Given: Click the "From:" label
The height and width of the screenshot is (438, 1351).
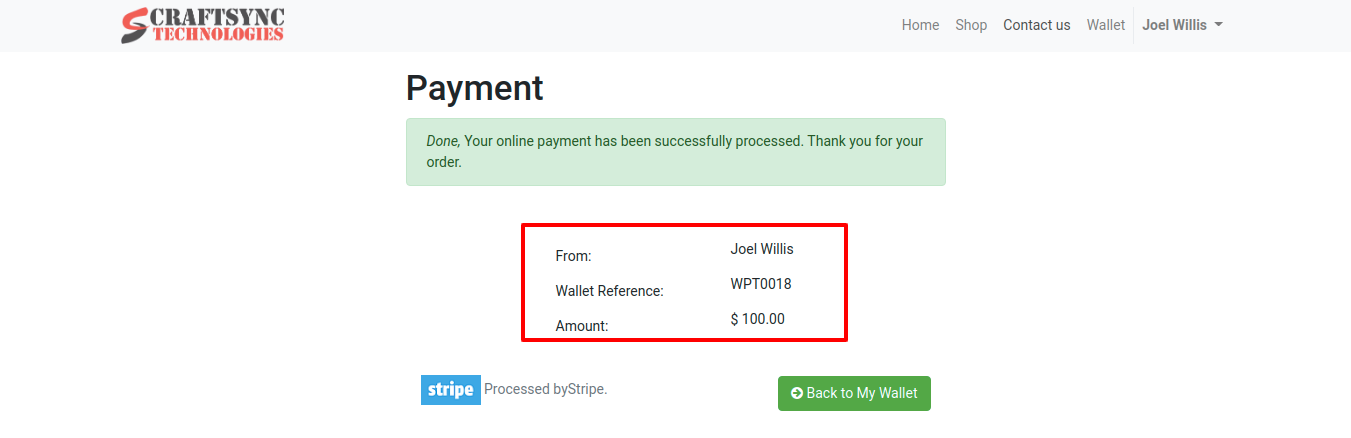Looking at the screenshot, I should [573, 256].
